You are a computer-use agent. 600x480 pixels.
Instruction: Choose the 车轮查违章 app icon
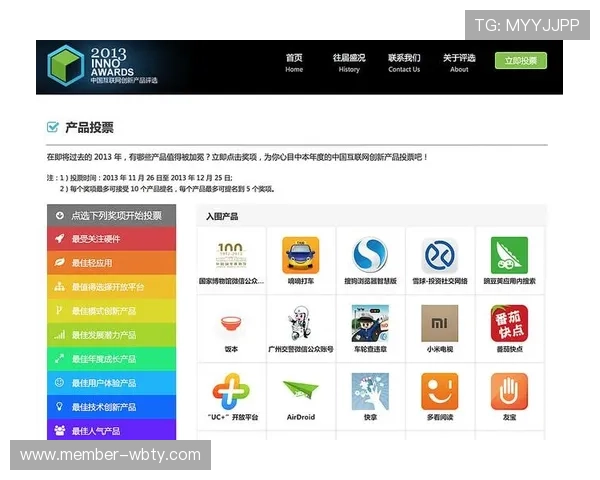[x=370, y=323]
